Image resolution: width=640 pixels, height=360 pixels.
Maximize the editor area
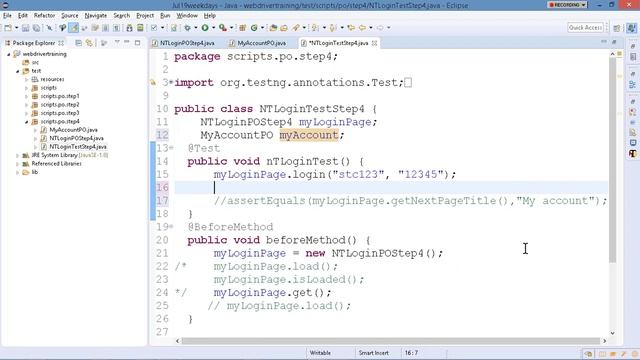coord(614,42)
